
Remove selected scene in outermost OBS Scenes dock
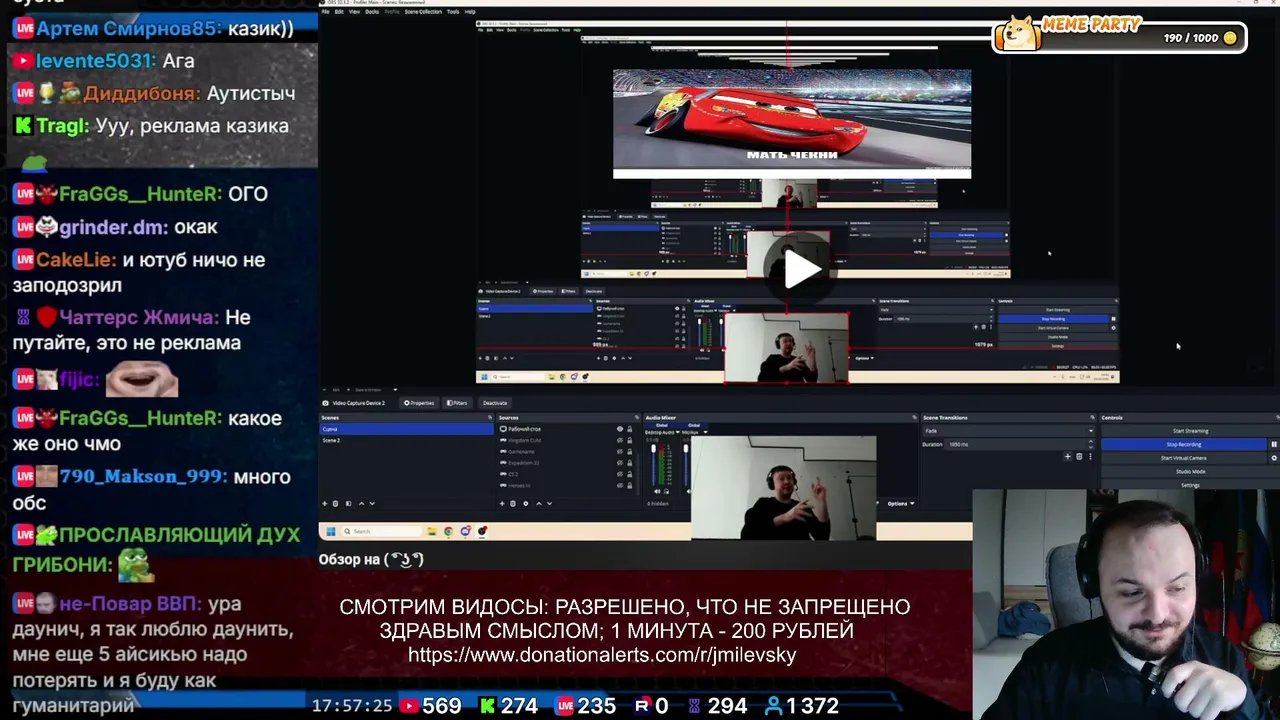pos(335,503)
